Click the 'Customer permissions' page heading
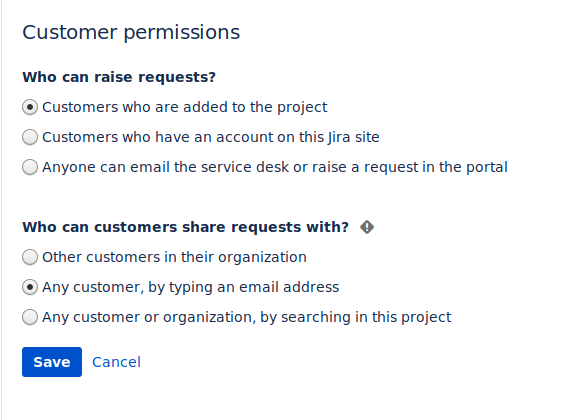 131,32
